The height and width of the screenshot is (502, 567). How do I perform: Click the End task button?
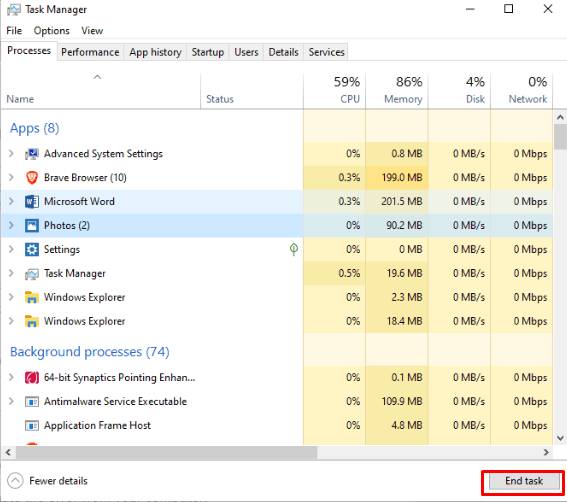(524, 481)
